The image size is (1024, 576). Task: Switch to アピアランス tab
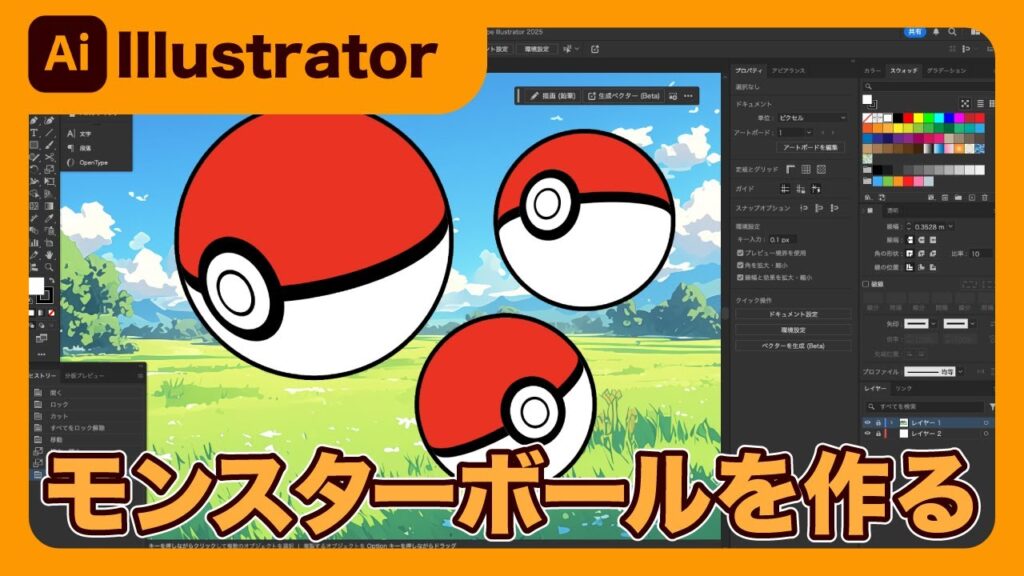788,70
